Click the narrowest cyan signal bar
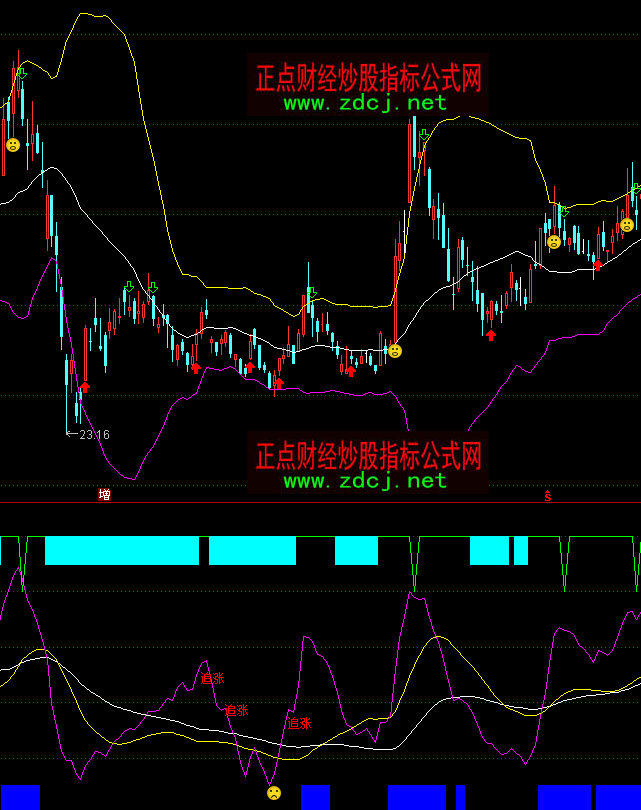This screenshot has width=641, height=810. click(x=520, y=551)
